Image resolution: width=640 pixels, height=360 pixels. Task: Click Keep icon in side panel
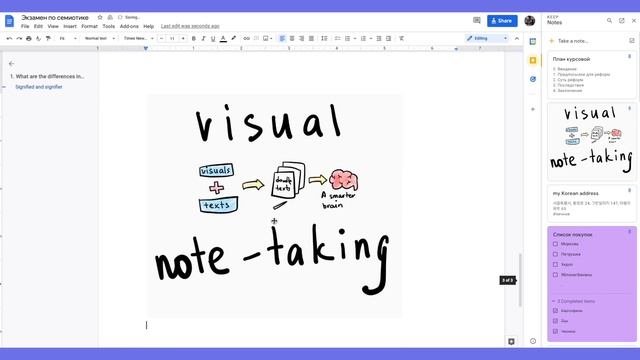pyautogui.click(x=533, y=60)
